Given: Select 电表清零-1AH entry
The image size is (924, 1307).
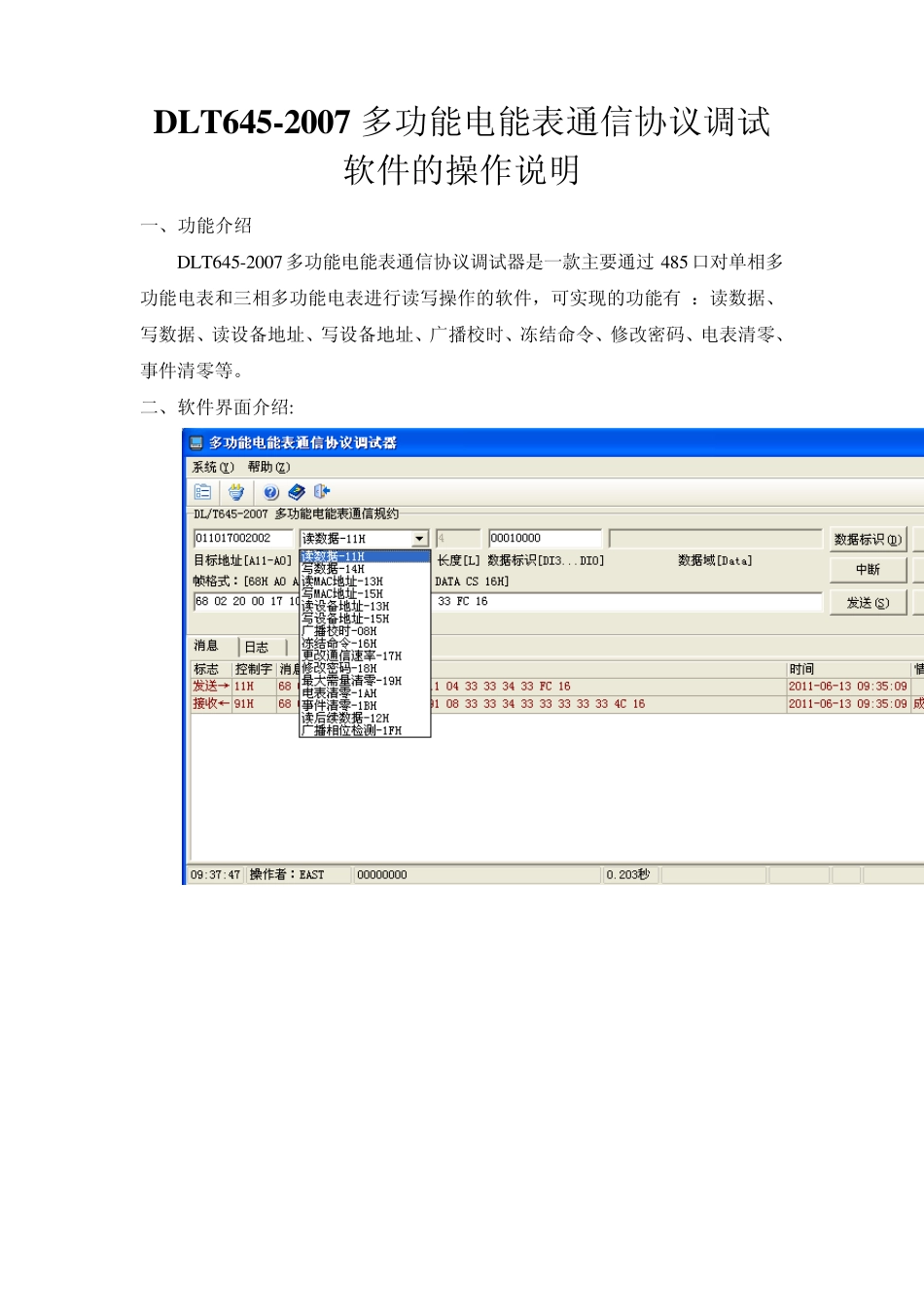Looking at the screenshot, I should click(365, 693).
